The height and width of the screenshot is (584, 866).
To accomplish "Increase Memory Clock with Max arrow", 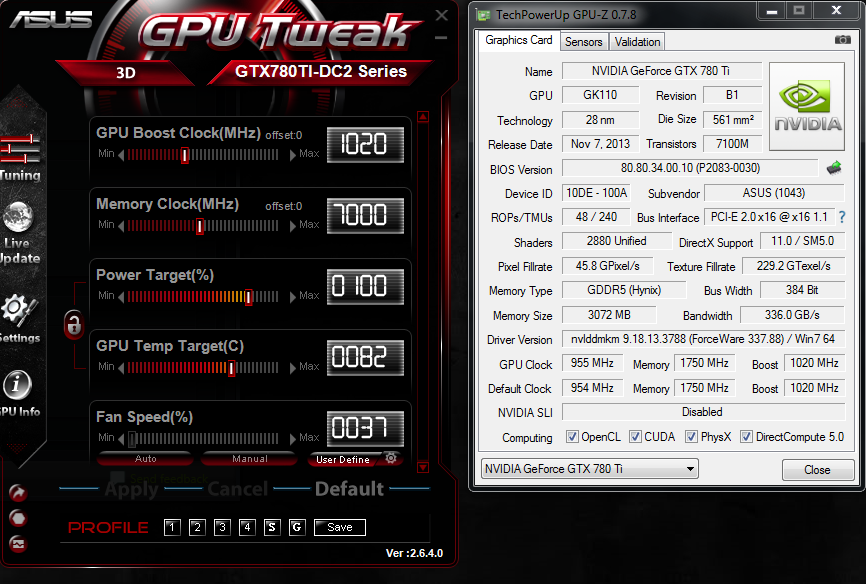I will click(293, 226).
